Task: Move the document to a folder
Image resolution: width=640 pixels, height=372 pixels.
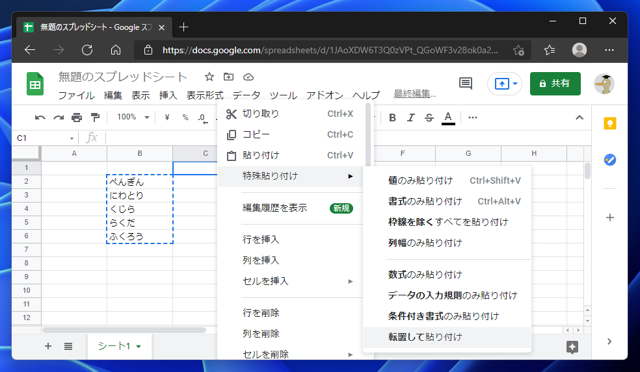Action: (229, 77)
